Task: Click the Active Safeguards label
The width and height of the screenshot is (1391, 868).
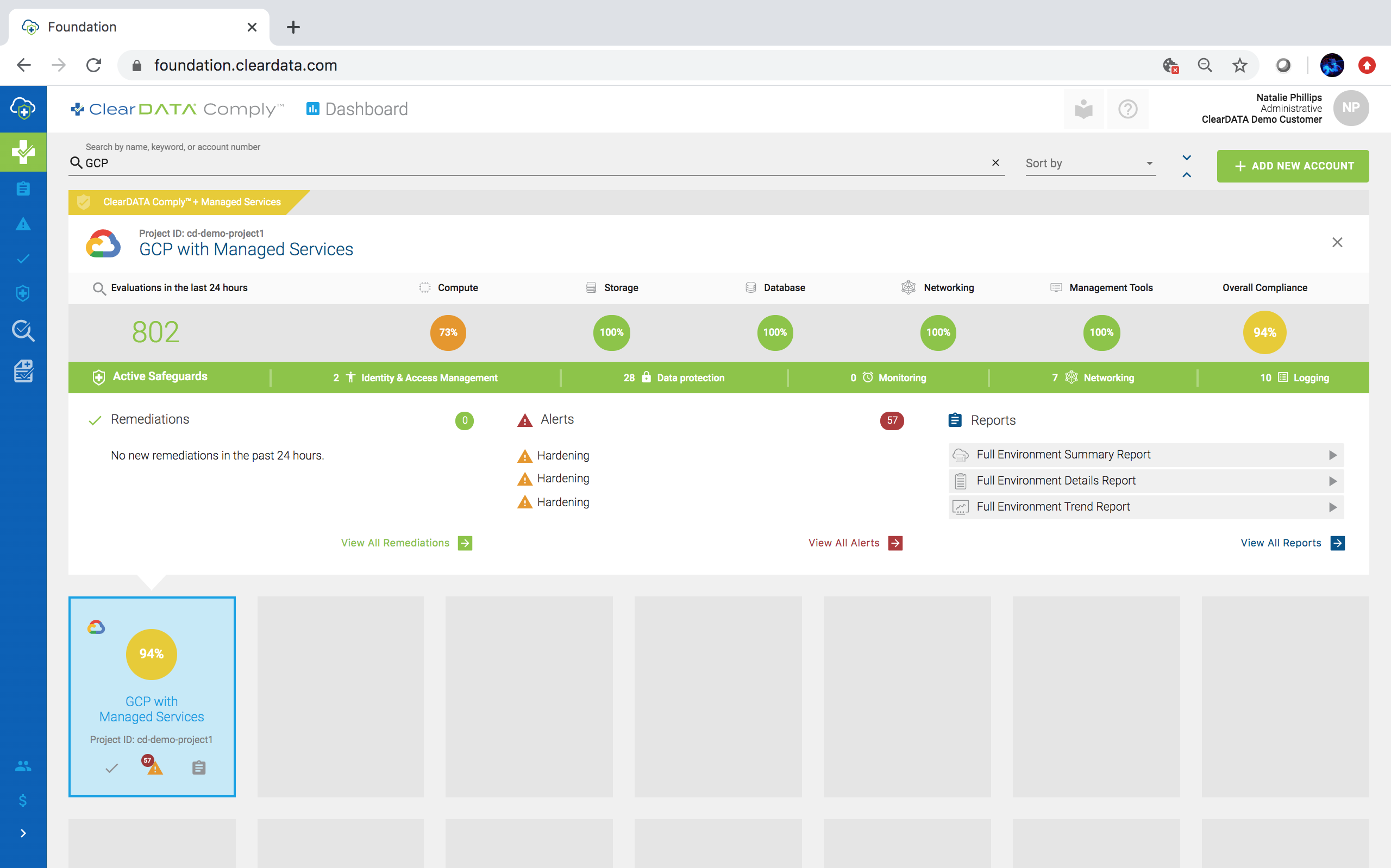Action: point(160,376)
